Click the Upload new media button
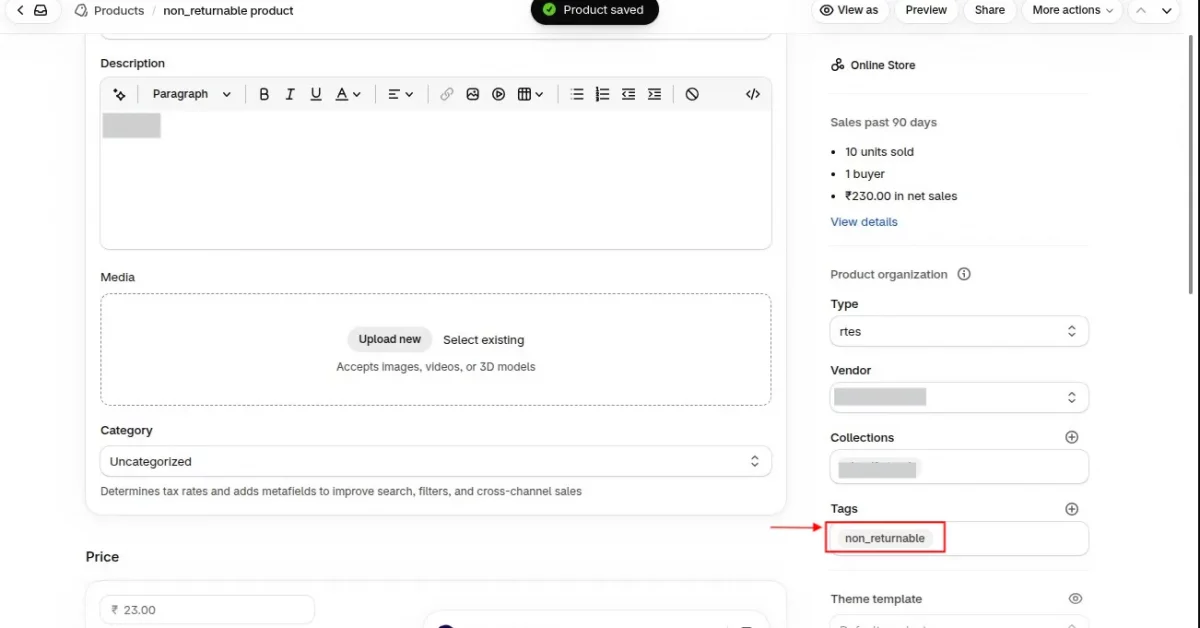Image resolution: width=1200 pixels, height=628 pixels. (x=390, y=339)
